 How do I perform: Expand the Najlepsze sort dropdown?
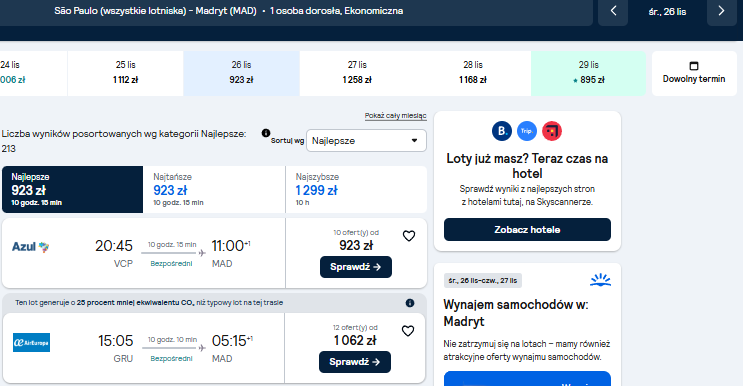point(366,141)
